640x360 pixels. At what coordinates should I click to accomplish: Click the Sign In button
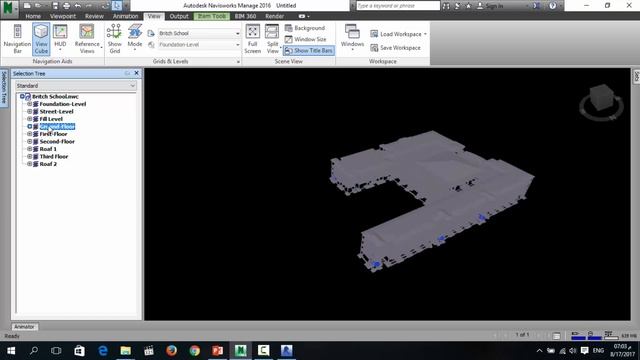(x=490, y=6)
